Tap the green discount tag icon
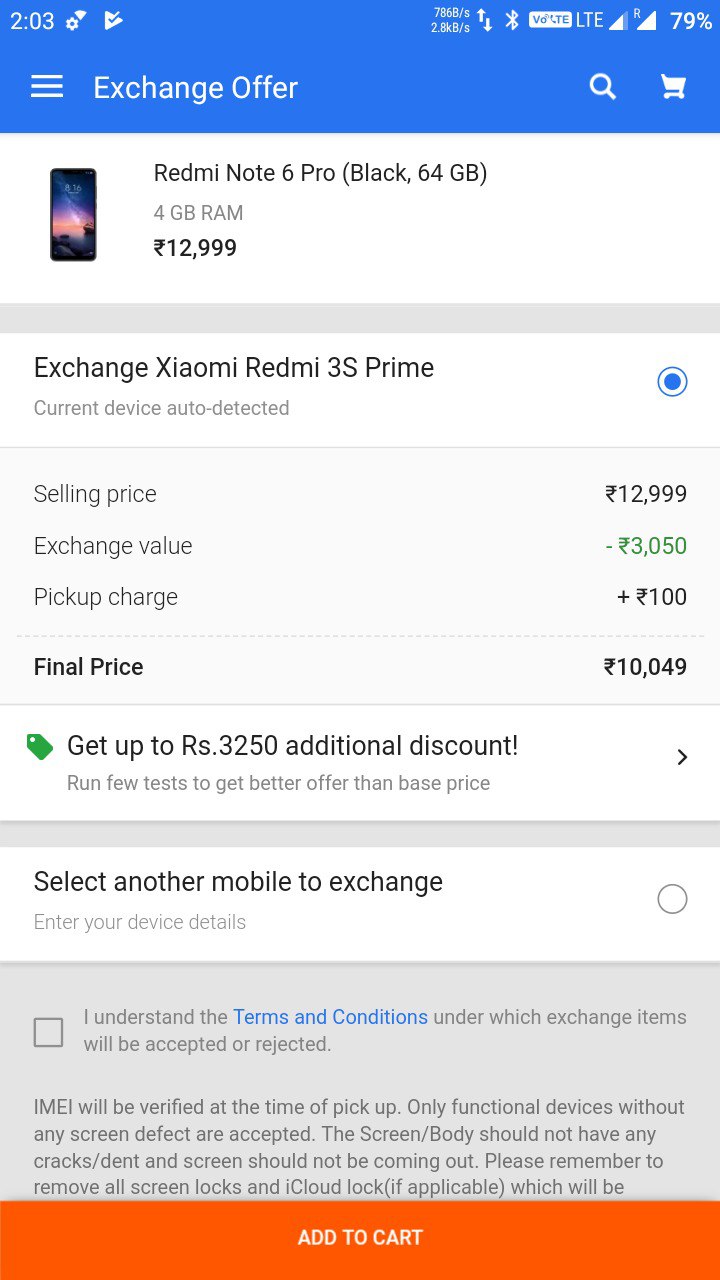The image size is (720, 1280). 40,746
